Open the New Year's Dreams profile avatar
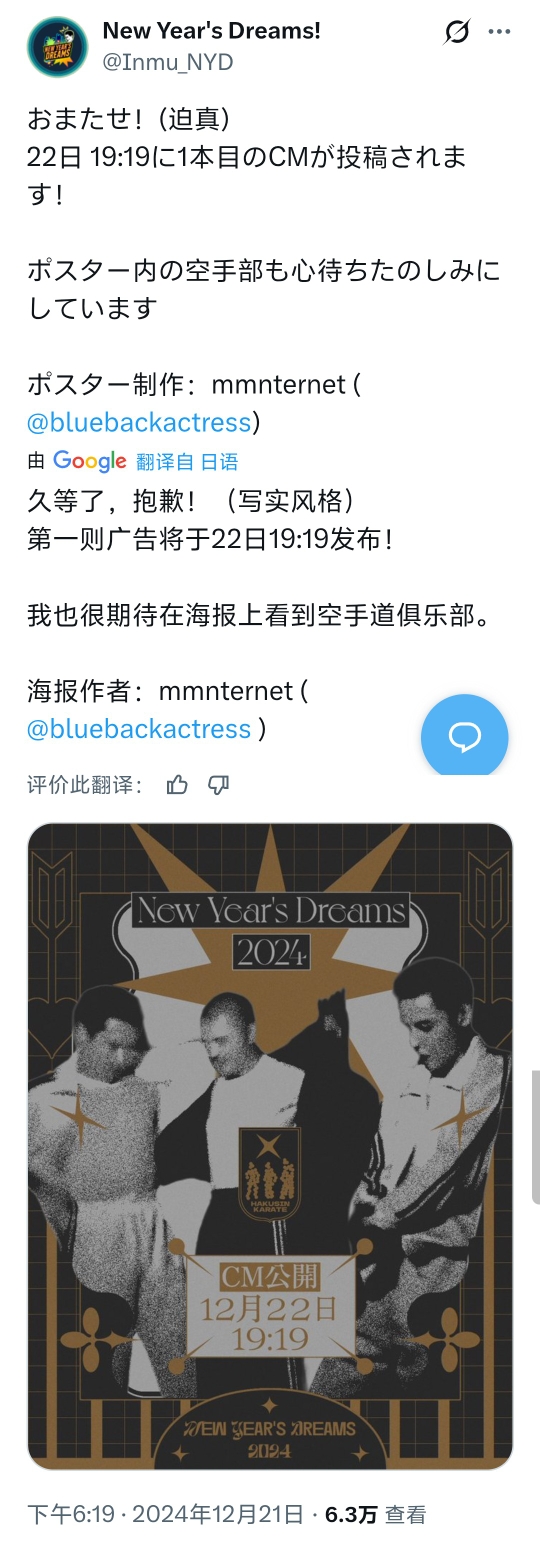 coord(57,47)
